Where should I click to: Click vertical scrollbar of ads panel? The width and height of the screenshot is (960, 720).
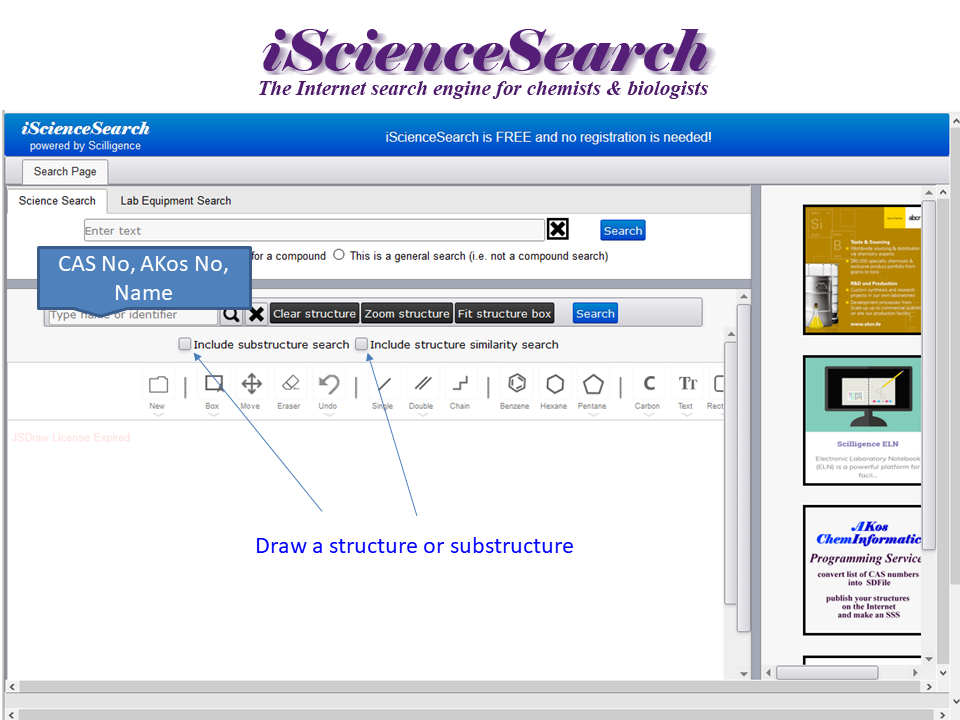(x=928, y=377)
